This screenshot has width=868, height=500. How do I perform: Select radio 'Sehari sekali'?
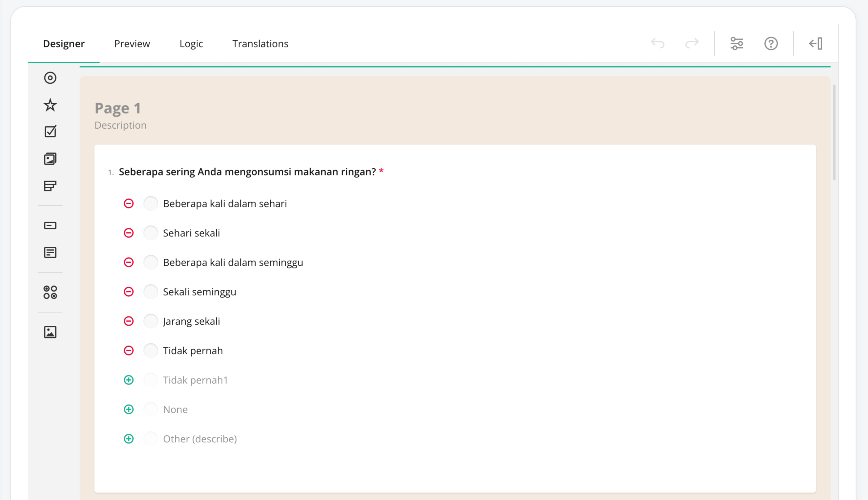pyautogui.click(x=151, y=233)
